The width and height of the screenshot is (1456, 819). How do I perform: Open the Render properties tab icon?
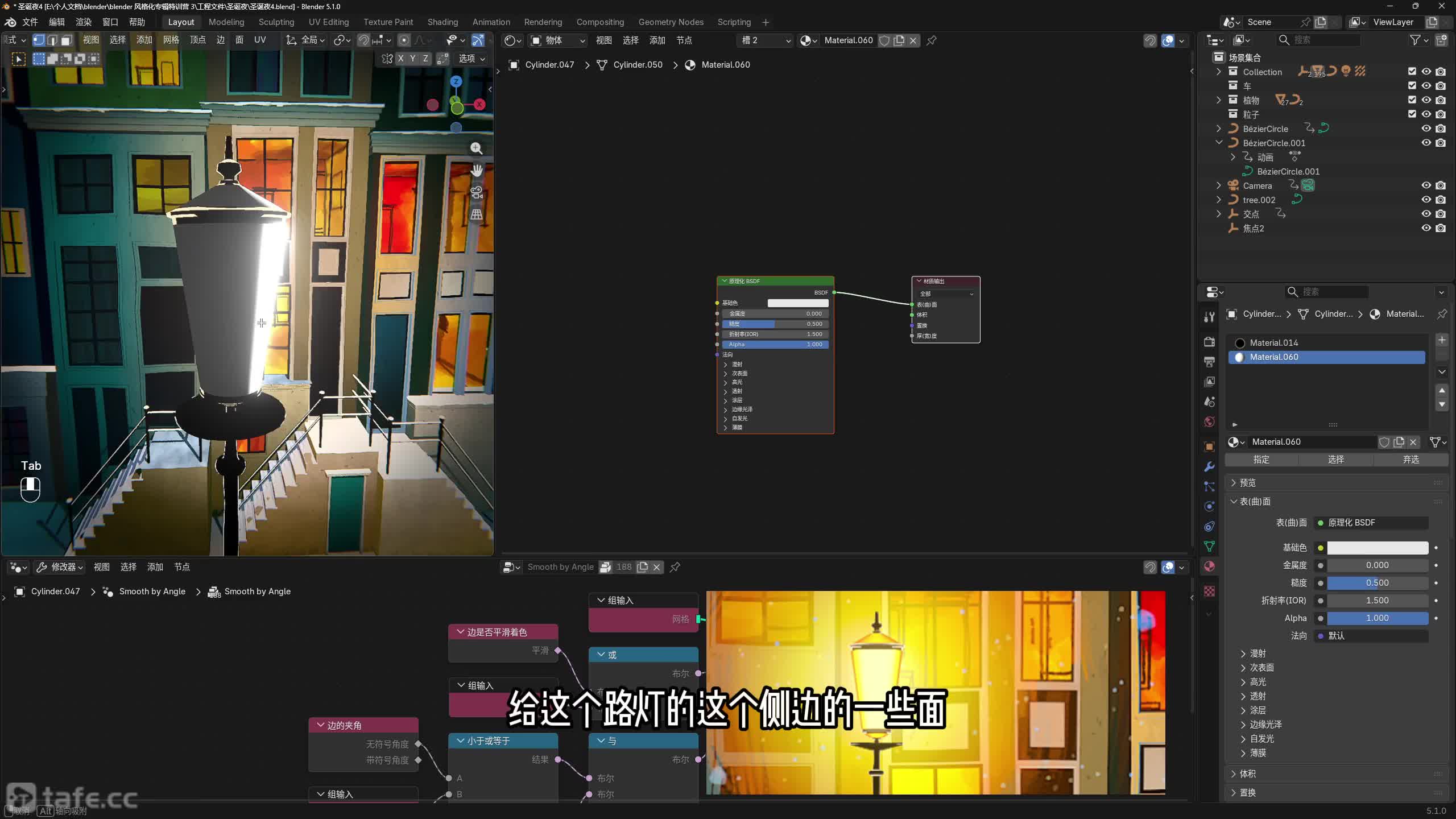click(1210, 342)
